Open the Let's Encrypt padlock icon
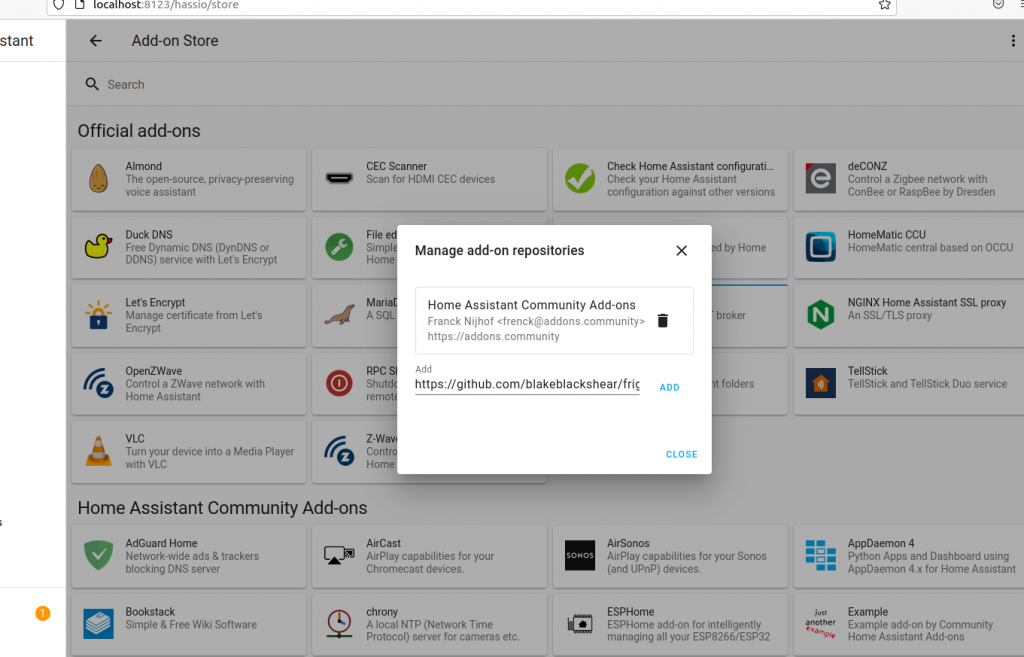The image size is (1024, 657). 99,315
